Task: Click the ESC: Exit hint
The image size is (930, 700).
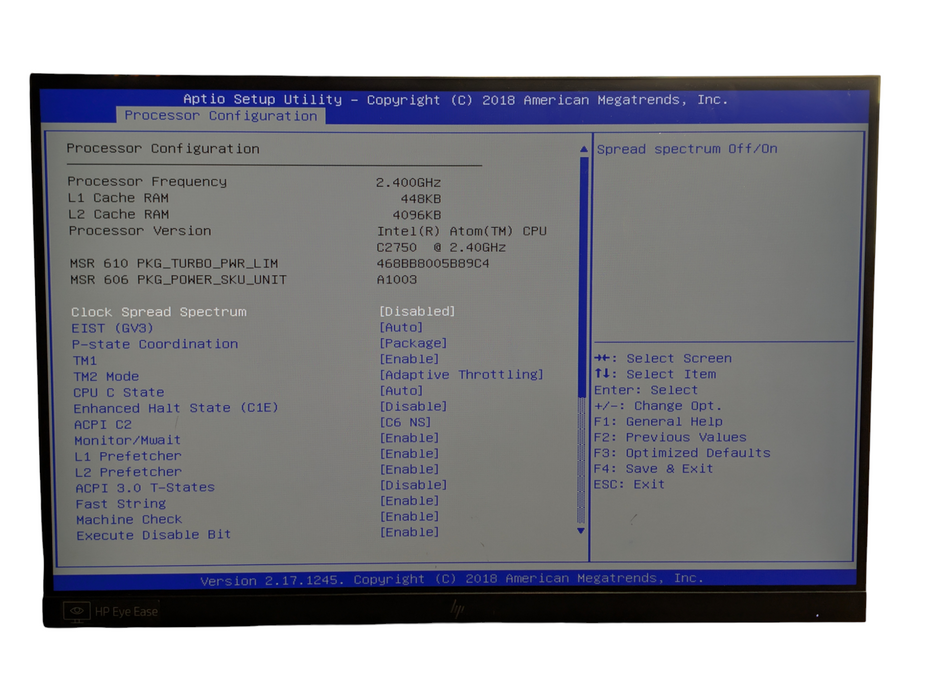Action: click(x=629, y=484)
